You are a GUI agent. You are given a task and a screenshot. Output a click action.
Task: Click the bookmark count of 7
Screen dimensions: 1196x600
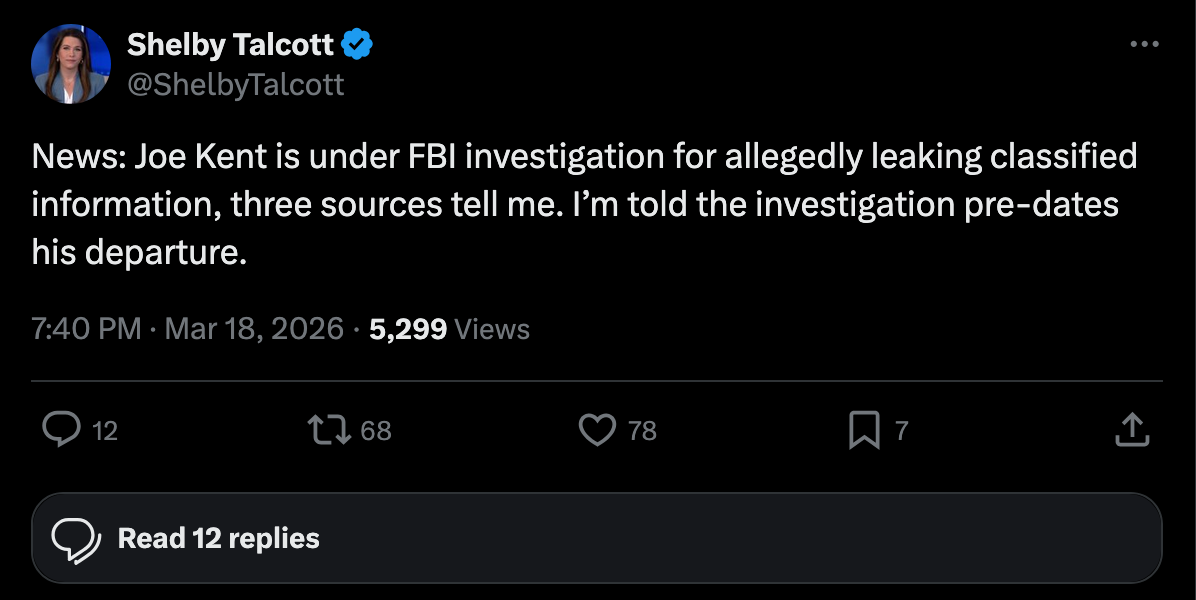coord(901,431)
